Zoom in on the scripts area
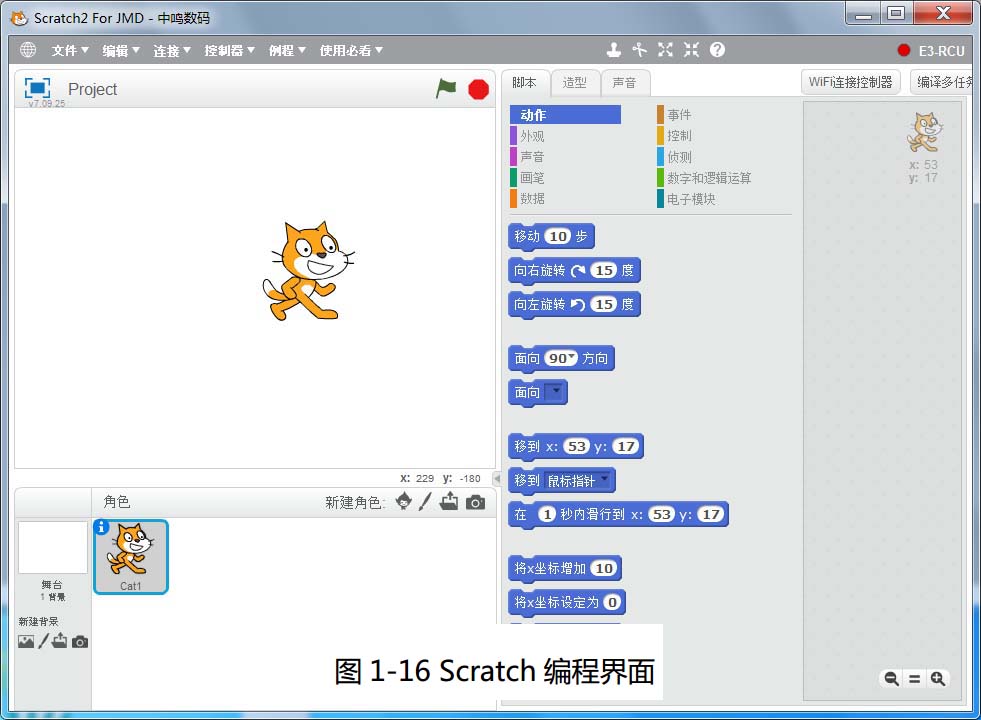Image resolution: width=981 pixels, height=720 pixels. [937, 678]
